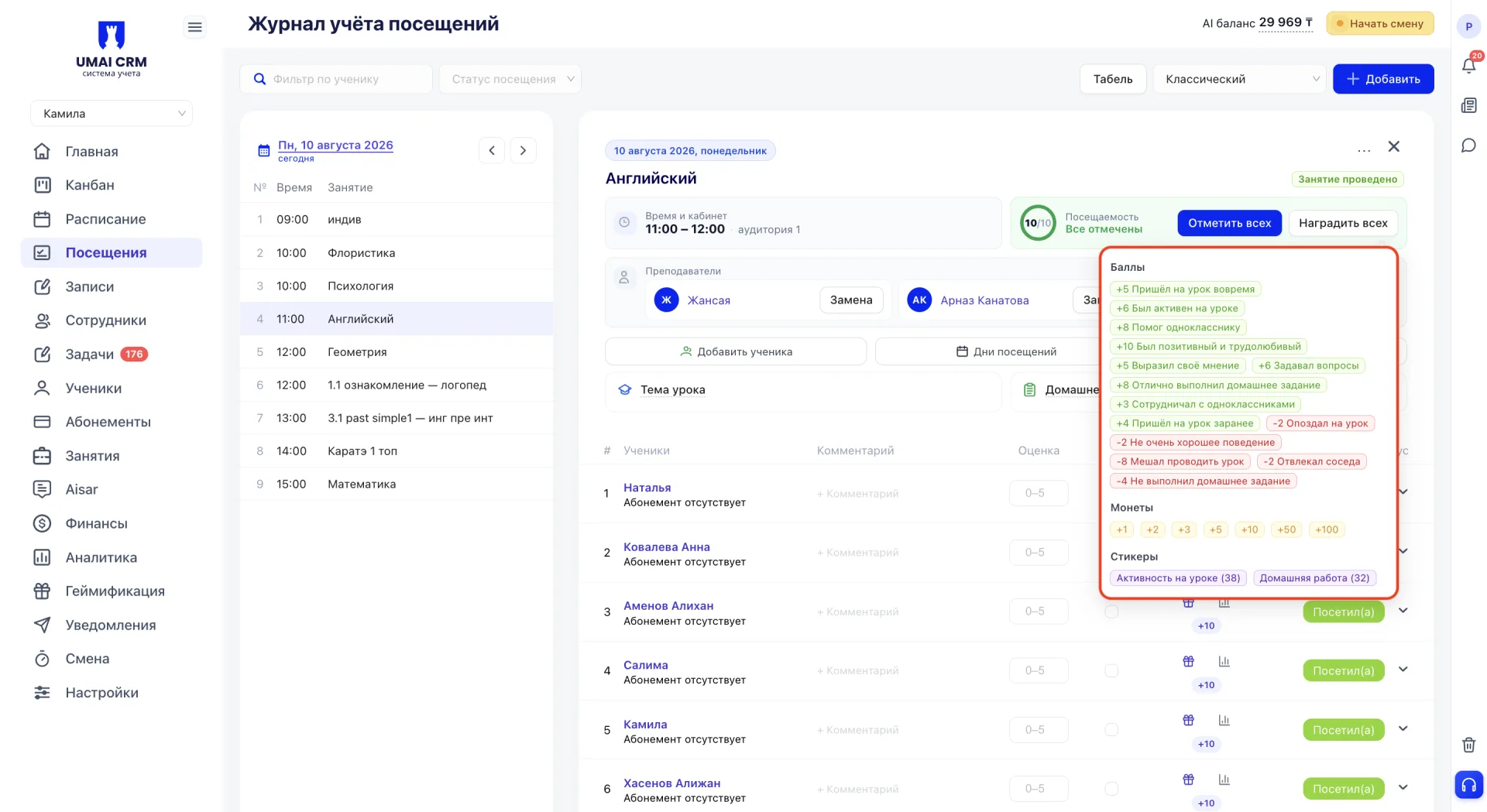The image size is (1487, 812).
Task: Open the chat bubble icon
Action: coord(1468,146)
